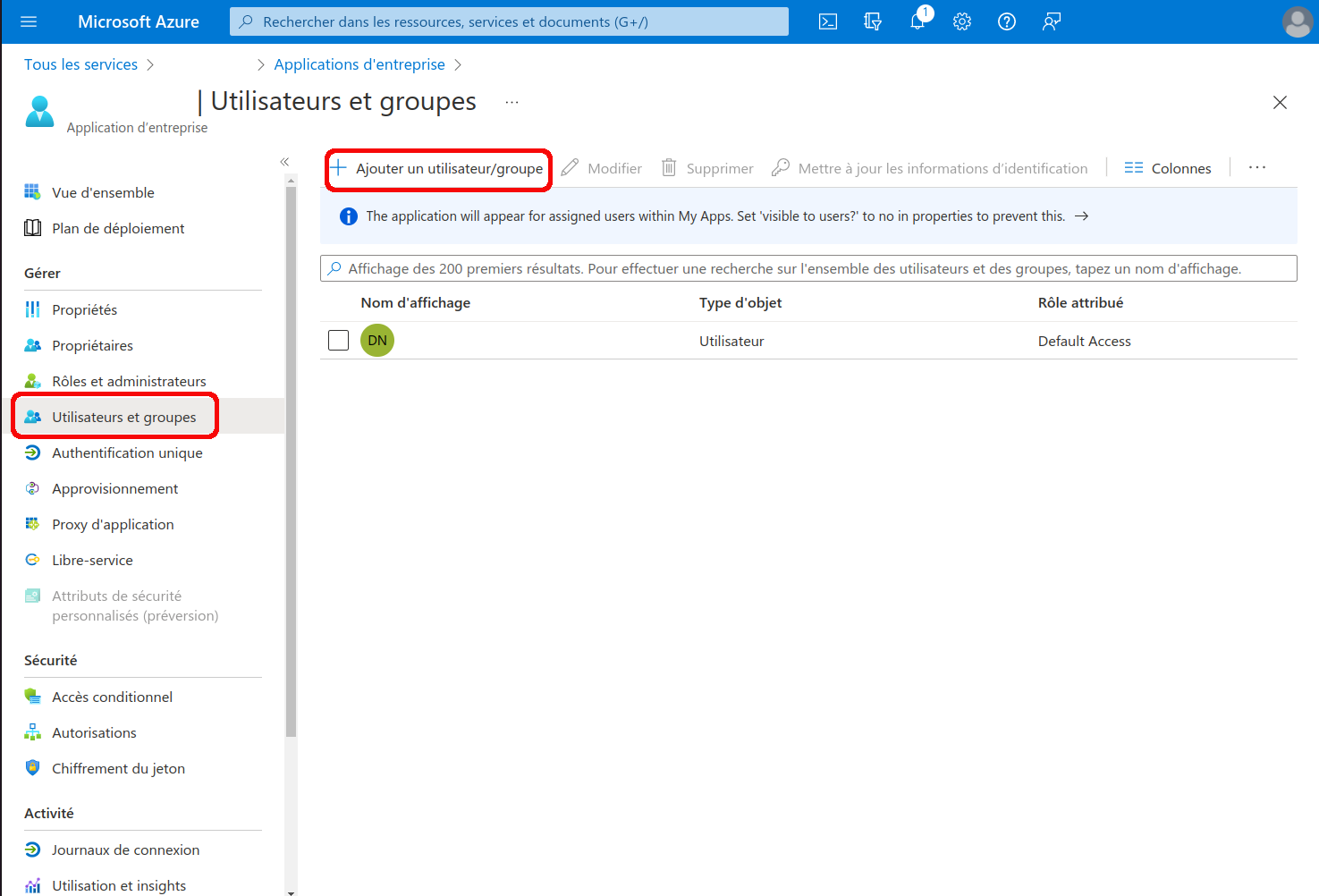Go to Applications d'entreprise breadcrumb
The width and height of the screenshot is (1319, 896).
(x=359, y=64)
